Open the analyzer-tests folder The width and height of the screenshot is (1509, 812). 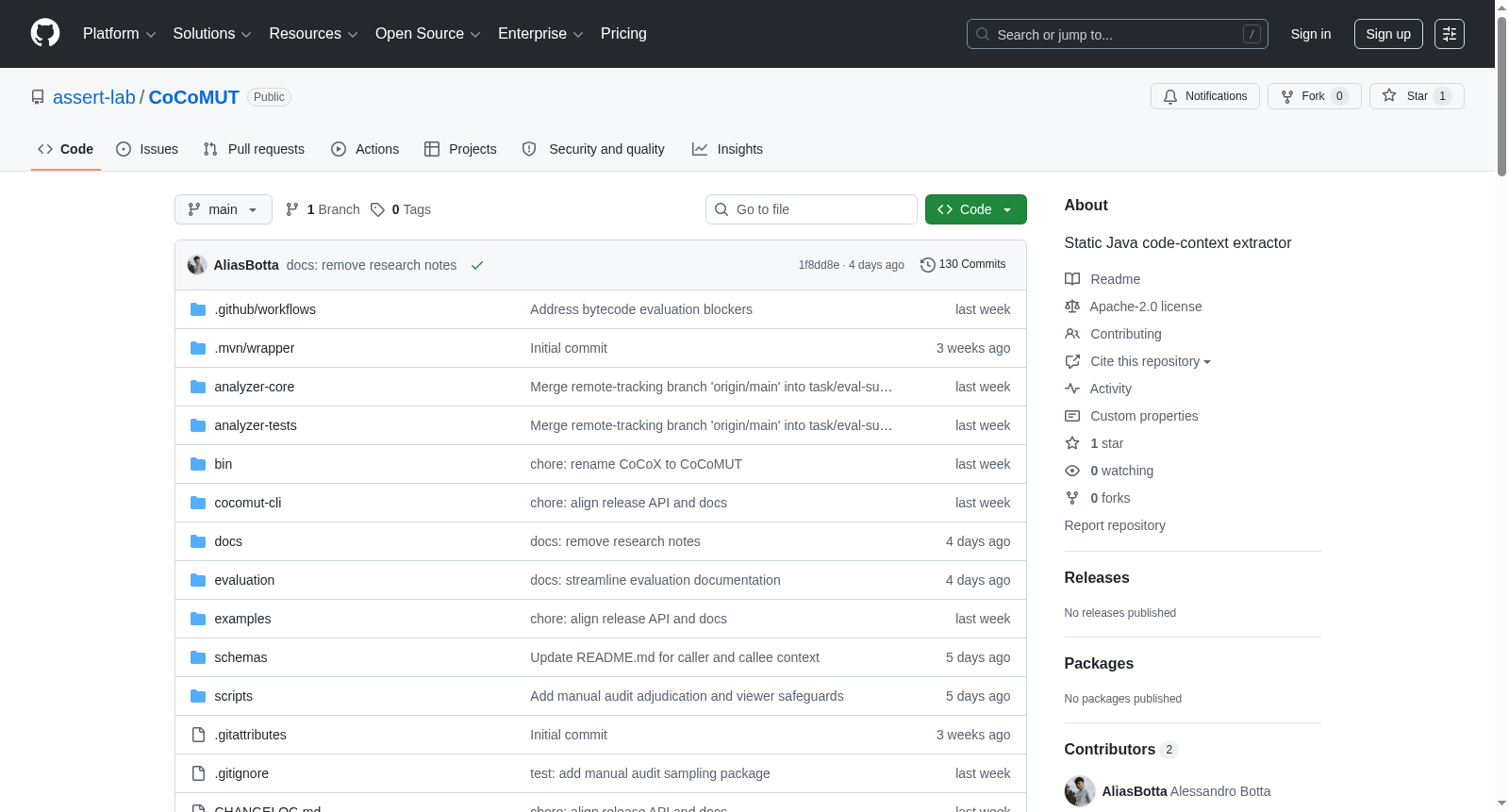(256, 425)
